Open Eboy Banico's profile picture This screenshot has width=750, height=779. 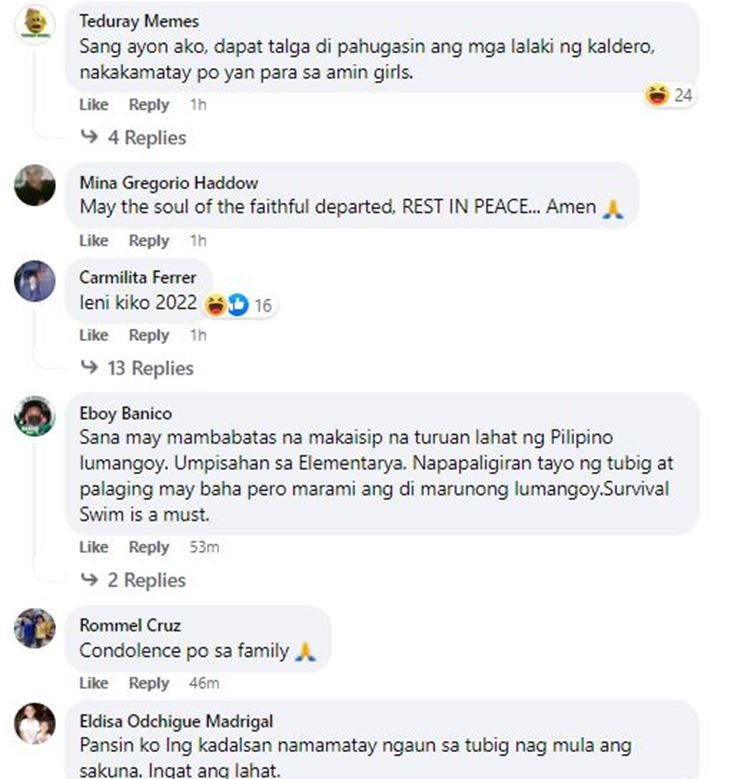tap(35, 416)
